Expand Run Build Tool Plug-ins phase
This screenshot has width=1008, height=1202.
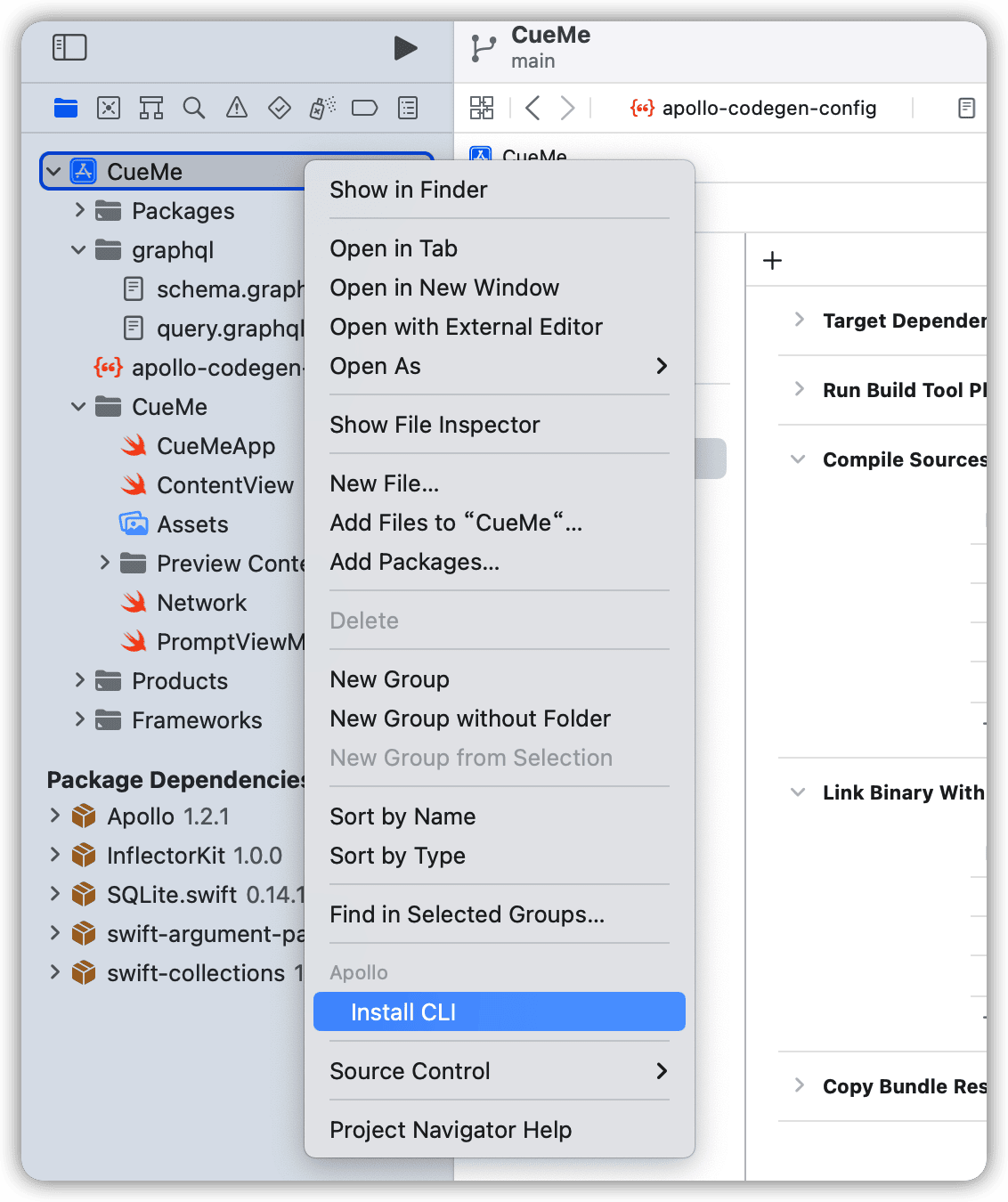tap(799, 389)
